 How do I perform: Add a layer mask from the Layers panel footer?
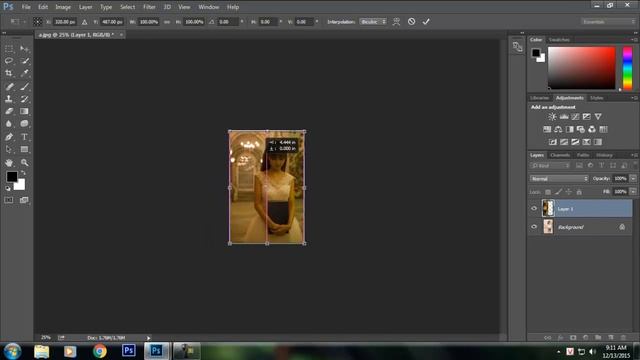(573, 338)
